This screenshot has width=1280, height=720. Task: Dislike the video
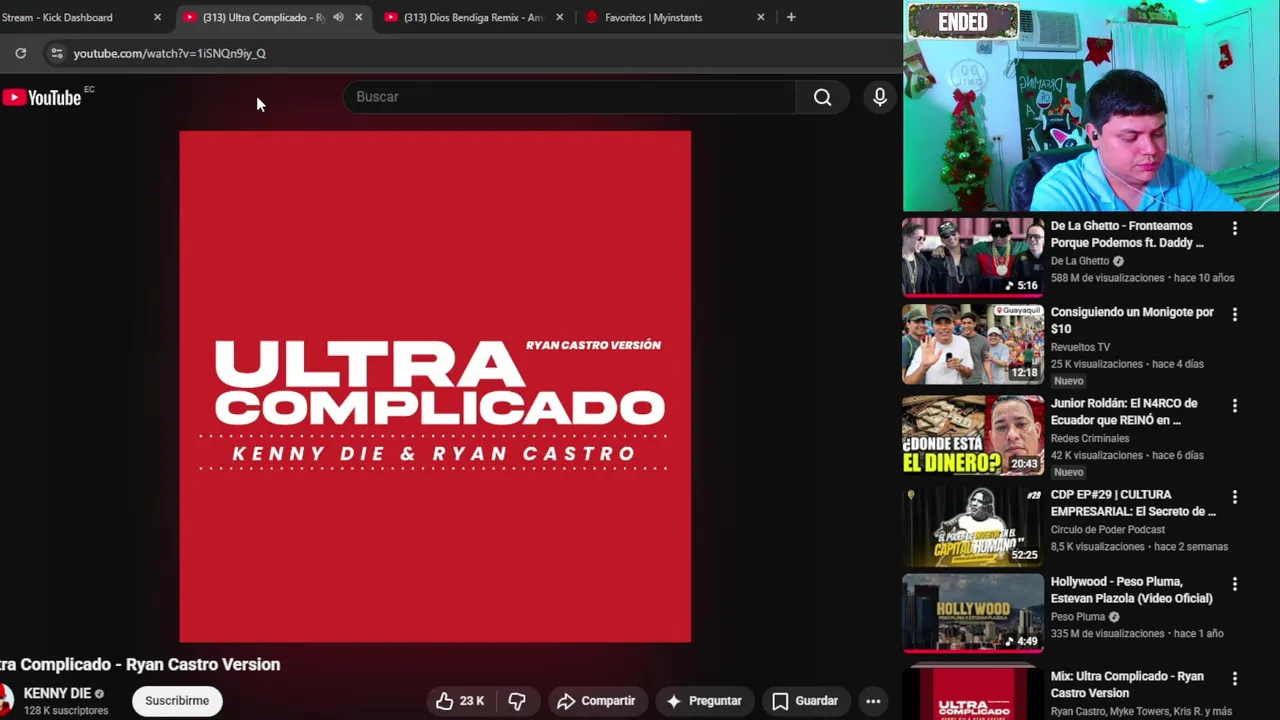(x=517, y=701)
